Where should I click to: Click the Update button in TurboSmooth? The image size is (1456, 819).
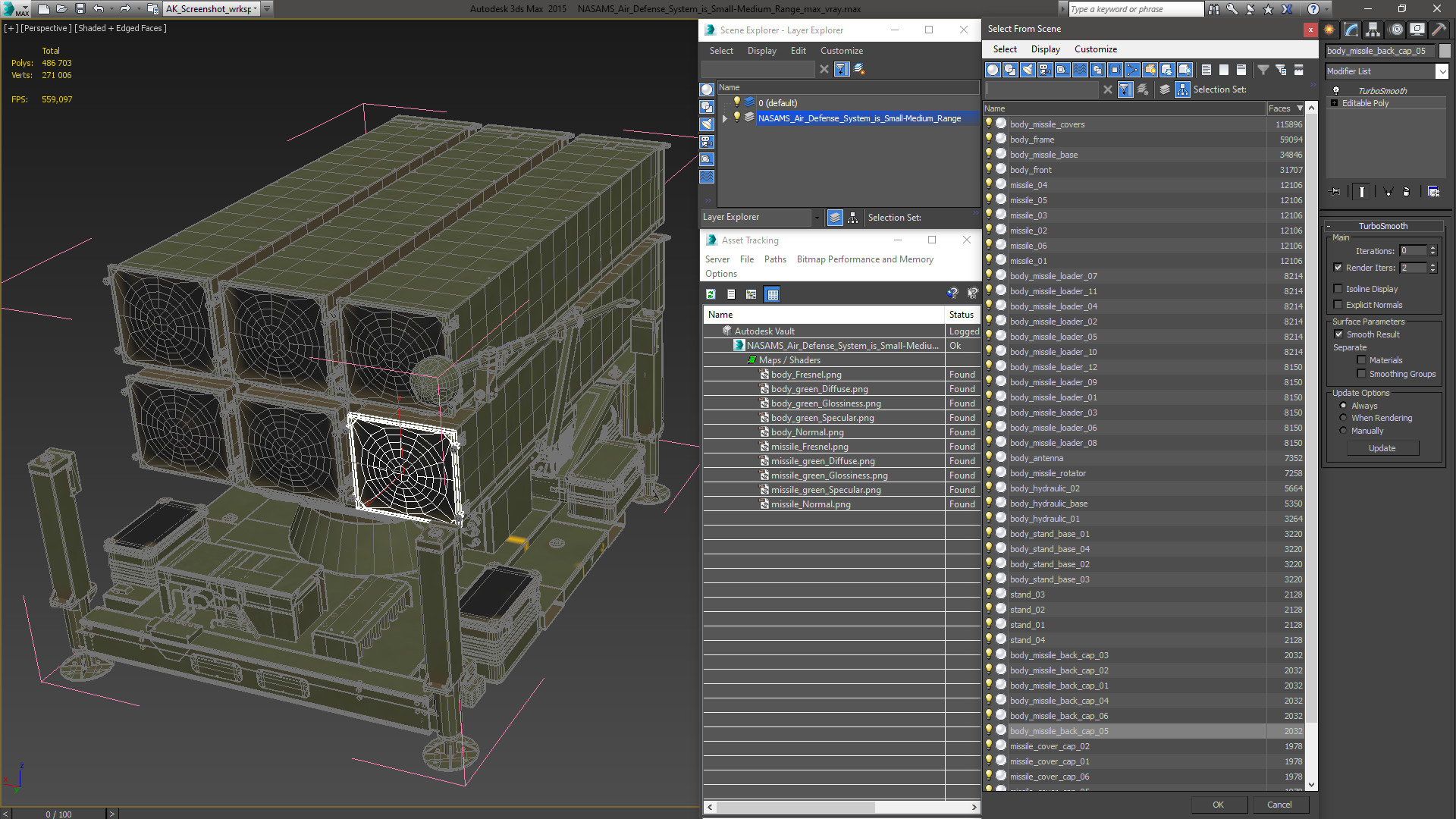point(1382,448)
